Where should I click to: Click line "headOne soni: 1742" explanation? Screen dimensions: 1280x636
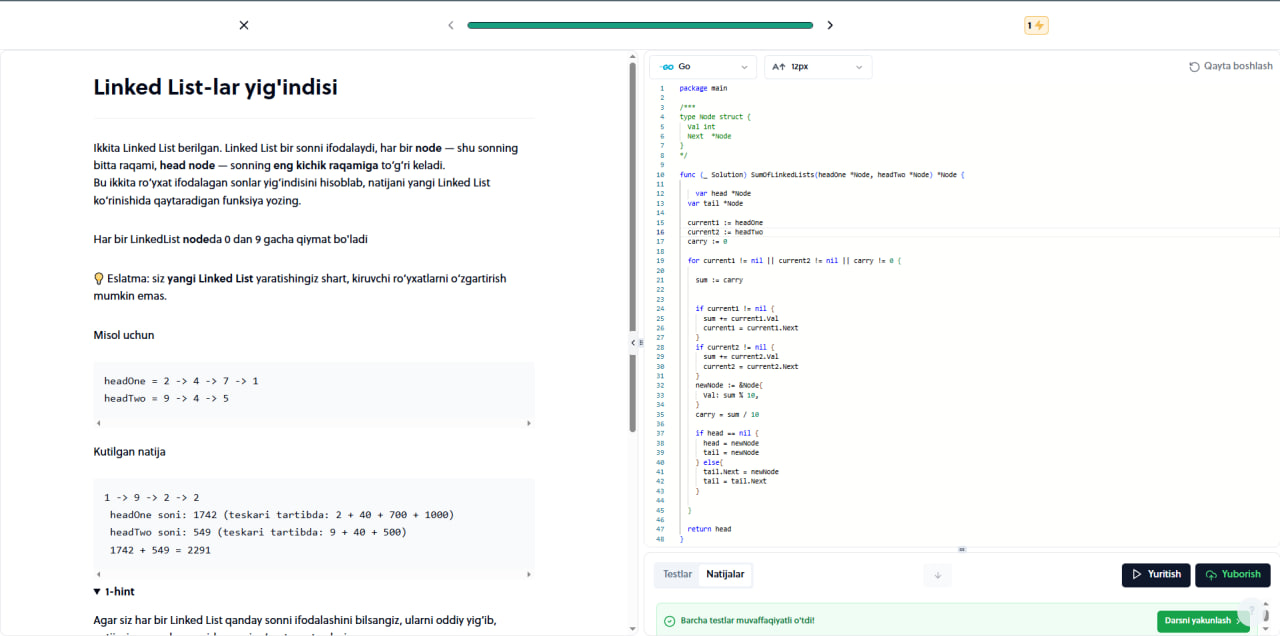(x=282, y=515)
